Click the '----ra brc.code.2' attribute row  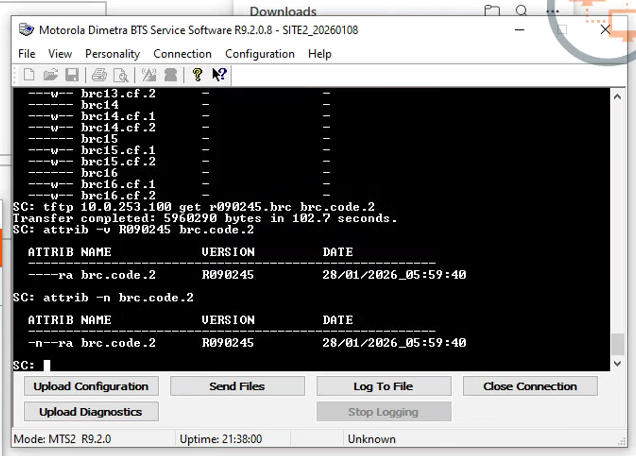[247, 275]
